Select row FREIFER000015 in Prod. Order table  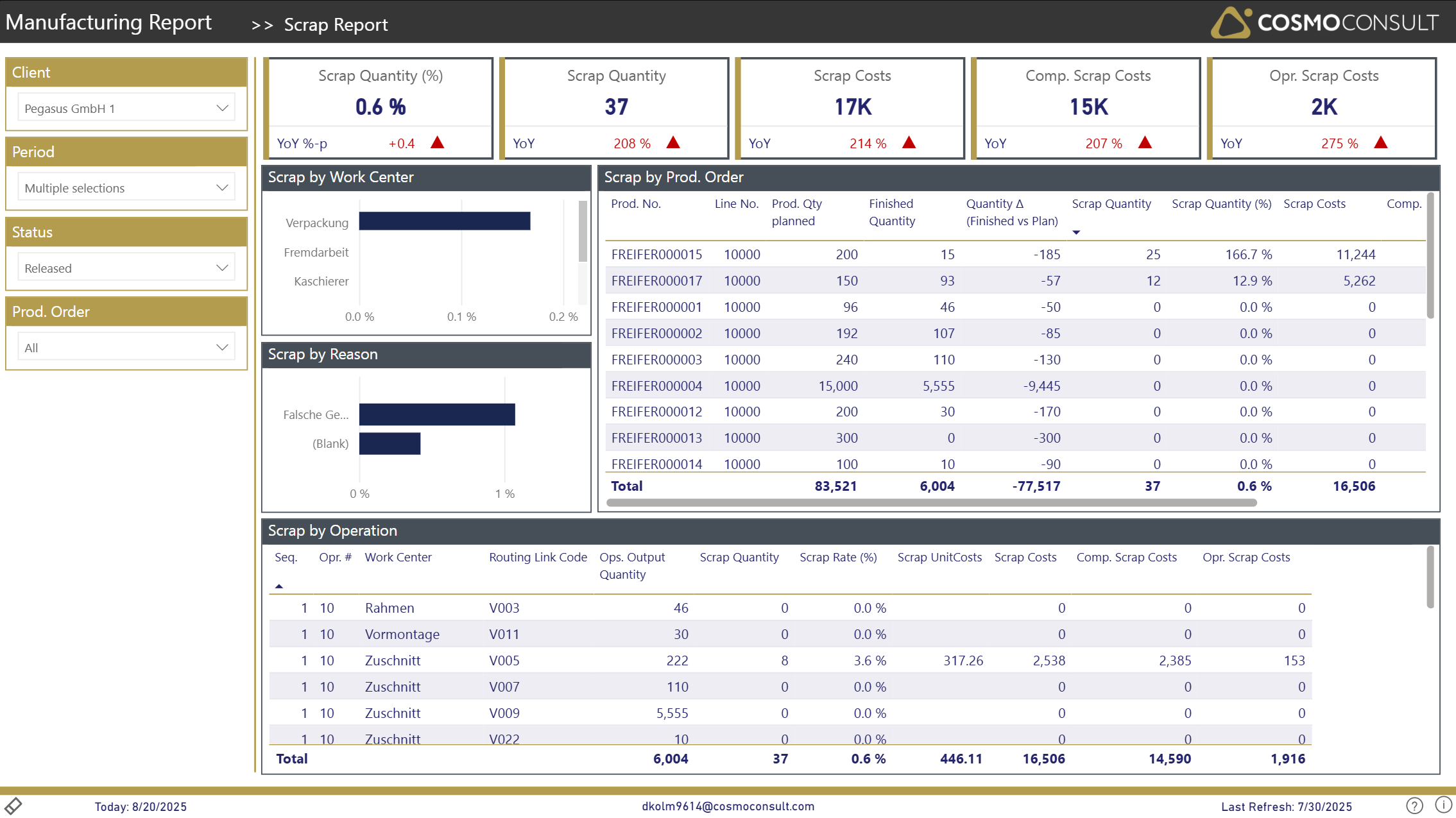[x=656, y=254]
